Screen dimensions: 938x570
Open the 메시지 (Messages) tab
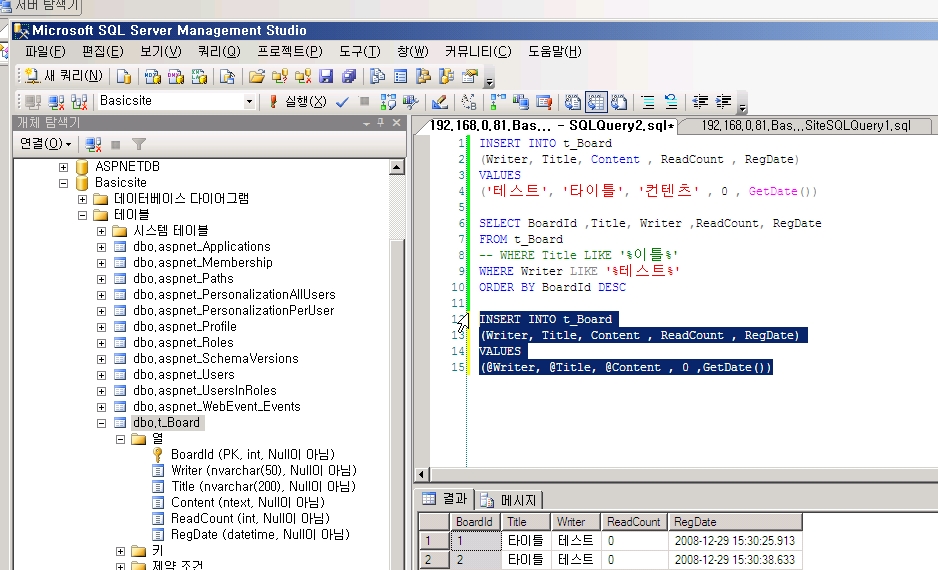coord(510,499)
